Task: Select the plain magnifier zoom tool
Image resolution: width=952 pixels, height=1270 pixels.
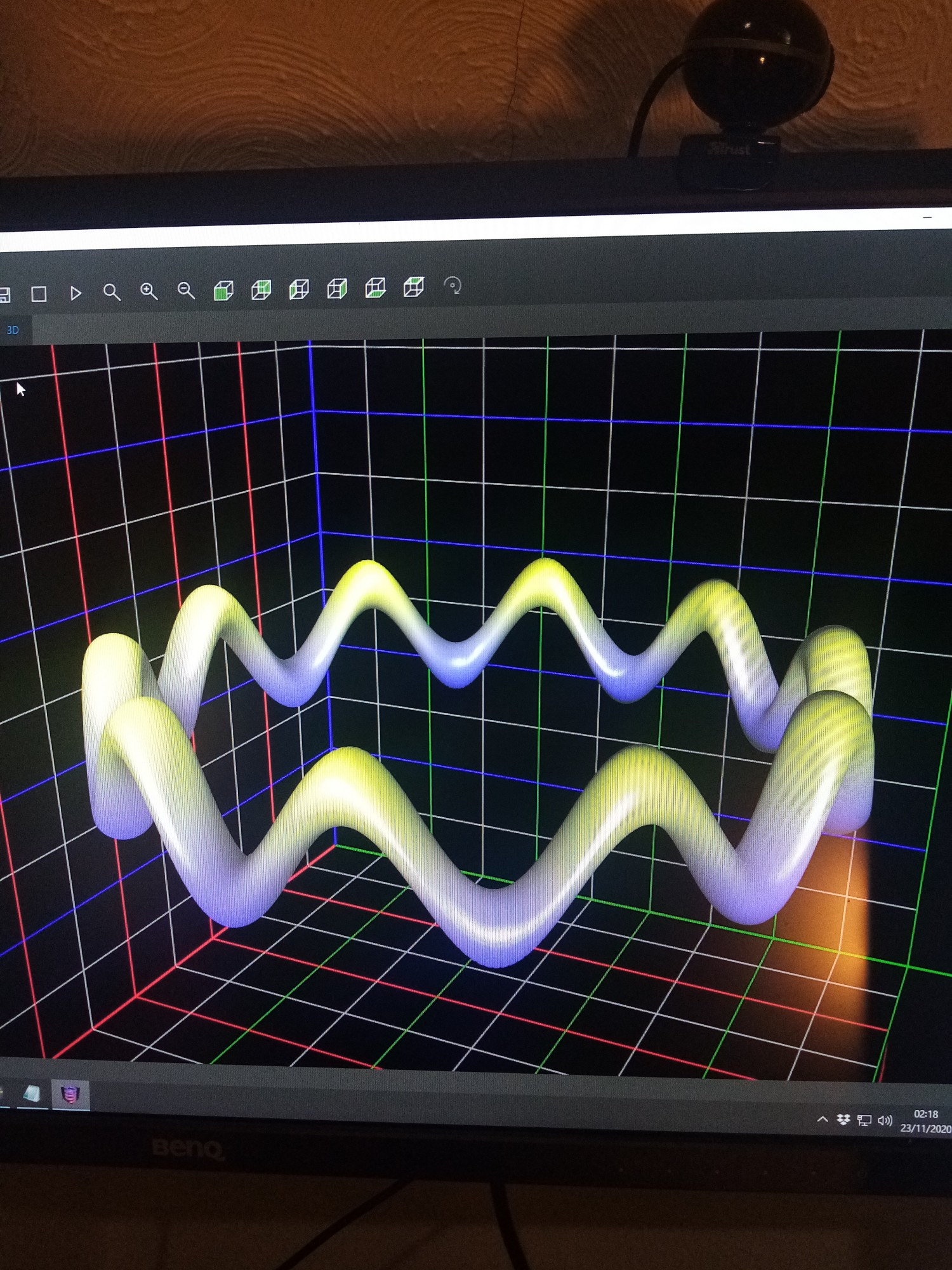Action: (112, 292)
